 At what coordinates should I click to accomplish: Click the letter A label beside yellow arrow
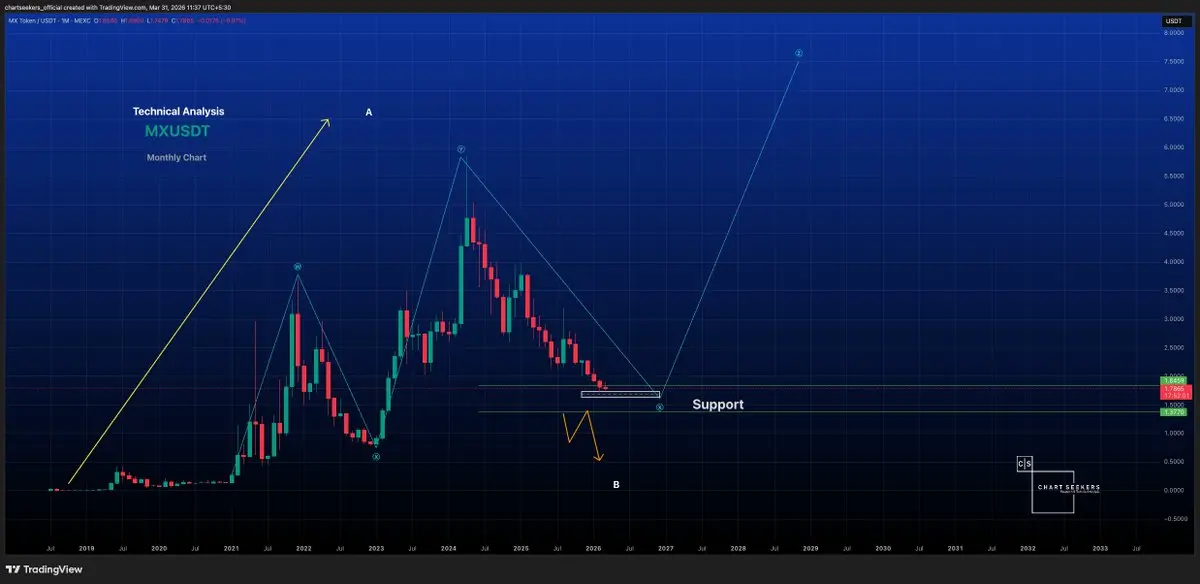(368, 113)
